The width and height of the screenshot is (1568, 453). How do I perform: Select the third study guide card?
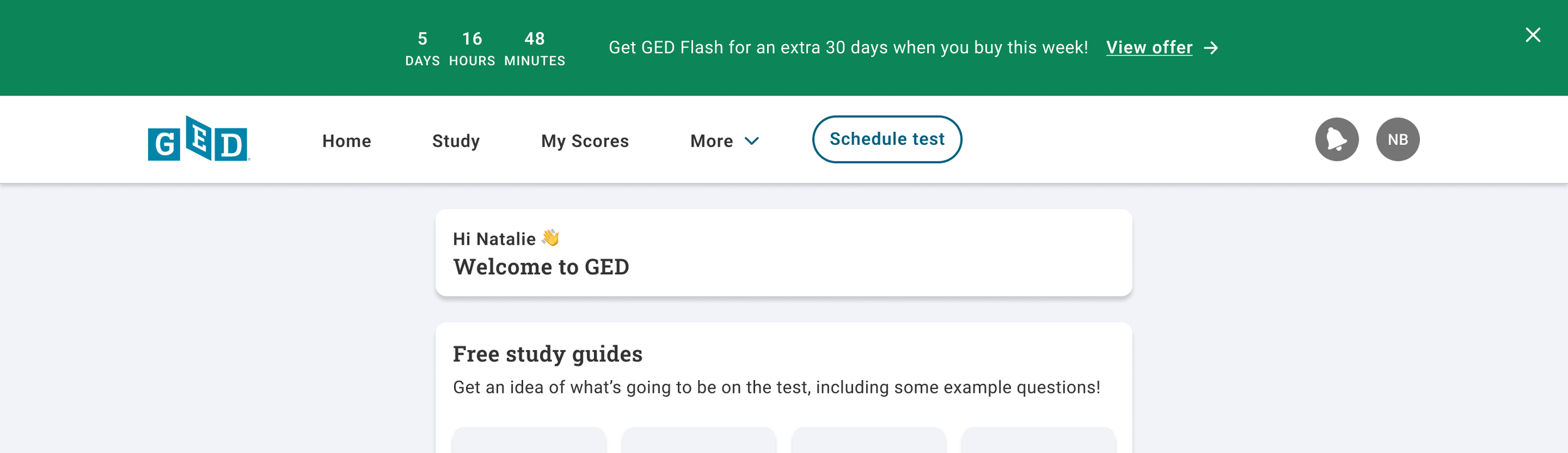[869, 440]
